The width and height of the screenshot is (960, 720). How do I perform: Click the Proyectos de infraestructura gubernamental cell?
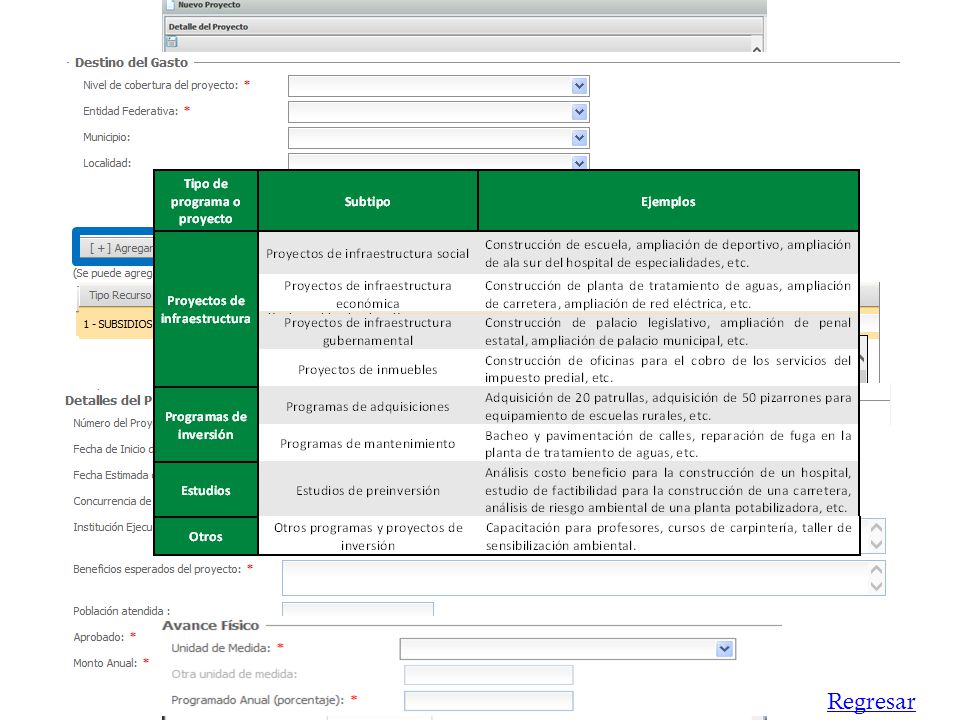click(367, 331)
